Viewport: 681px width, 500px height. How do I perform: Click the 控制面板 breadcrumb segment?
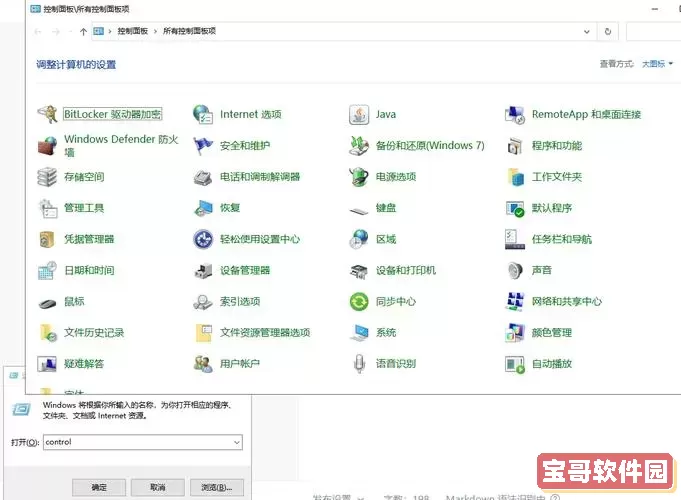132,31
